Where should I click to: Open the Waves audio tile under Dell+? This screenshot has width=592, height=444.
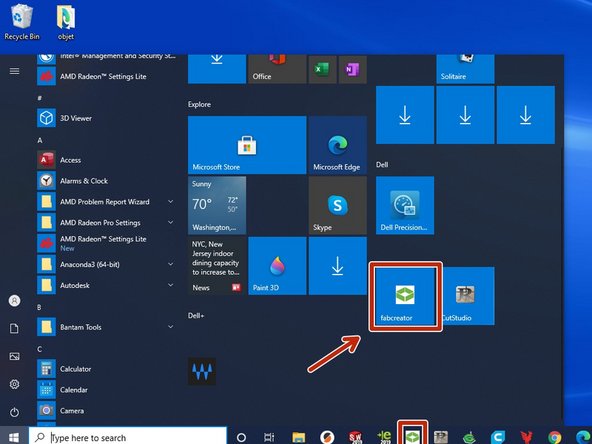click(202, 372)
